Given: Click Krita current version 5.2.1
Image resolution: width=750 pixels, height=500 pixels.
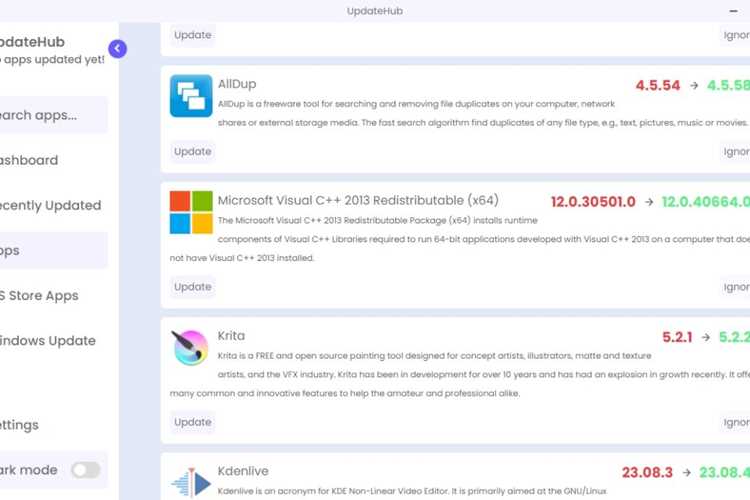Looking at the screenshot, I should [x=677, y=337].
